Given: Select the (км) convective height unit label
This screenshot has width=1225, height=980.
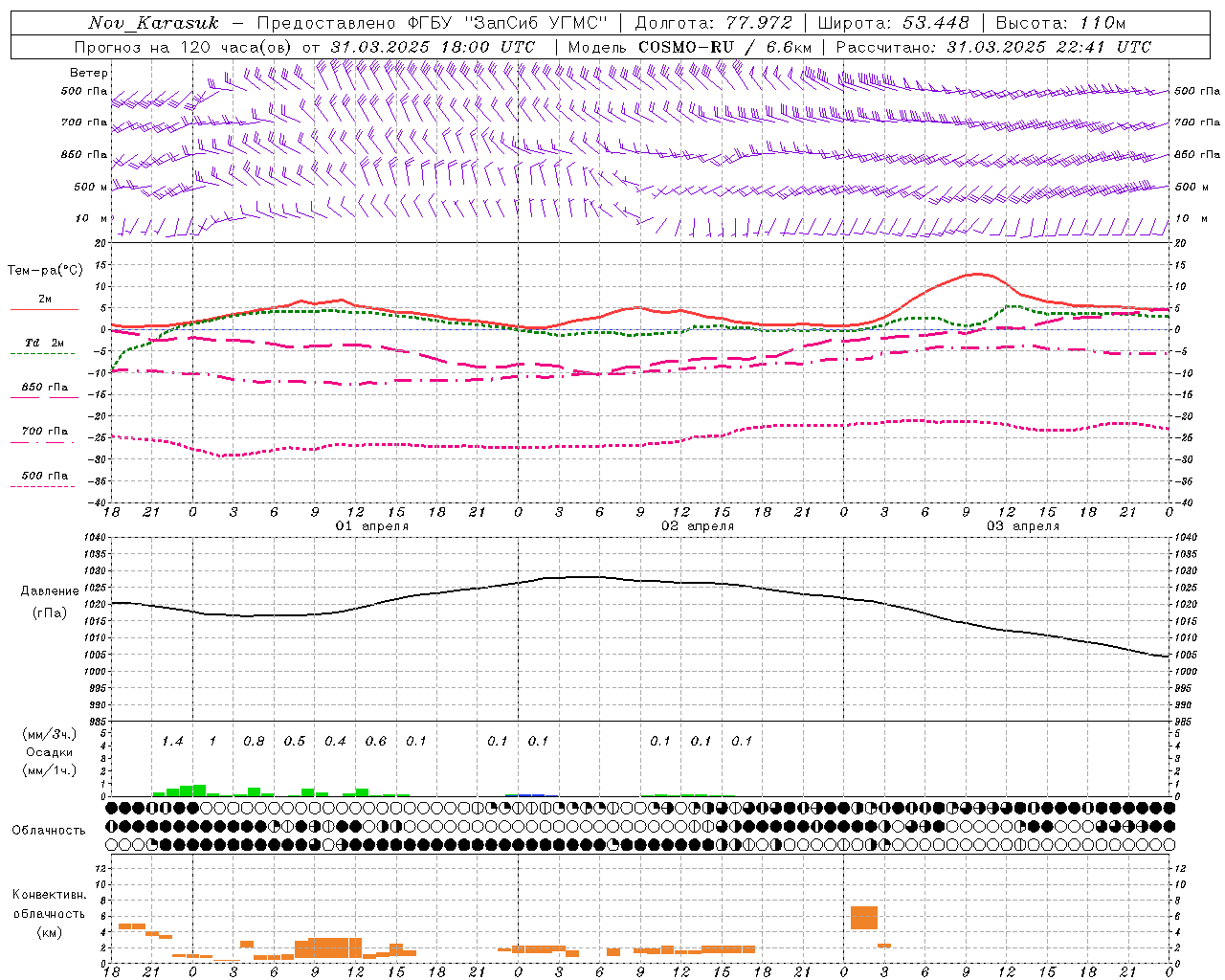Looking at the screenshot, I should pos(49,932).
